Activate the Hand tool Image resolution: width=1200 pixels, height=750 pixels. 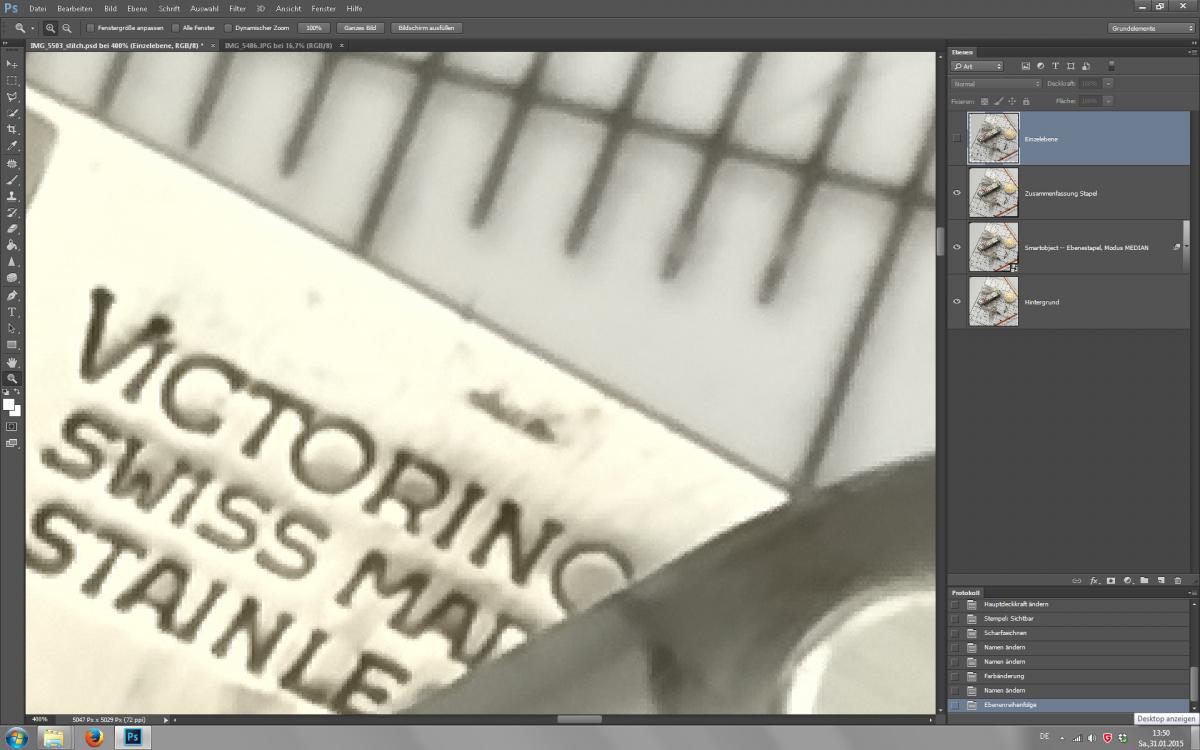12,362
